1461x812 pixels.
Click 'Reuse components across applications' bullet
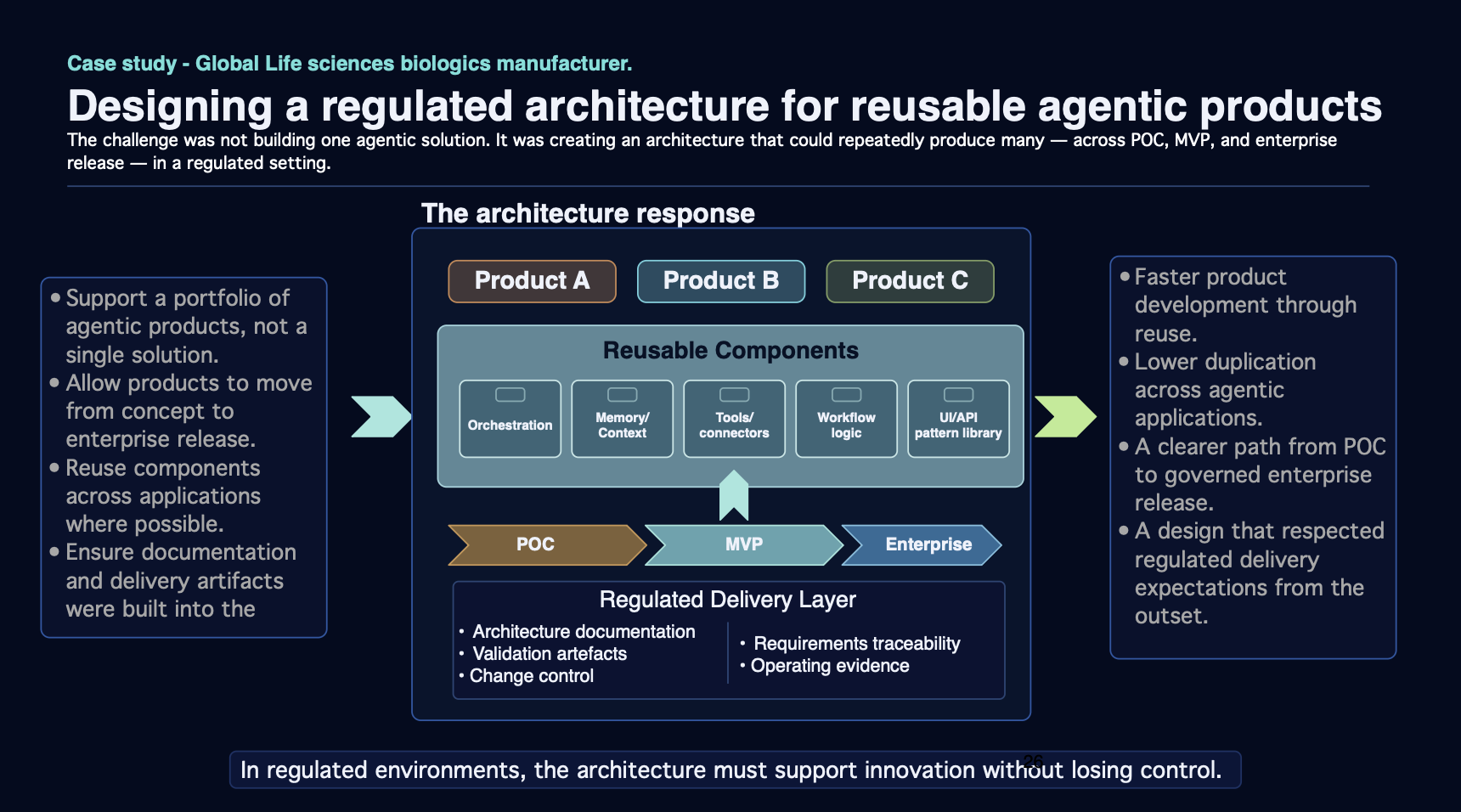[x=156, y=496]
